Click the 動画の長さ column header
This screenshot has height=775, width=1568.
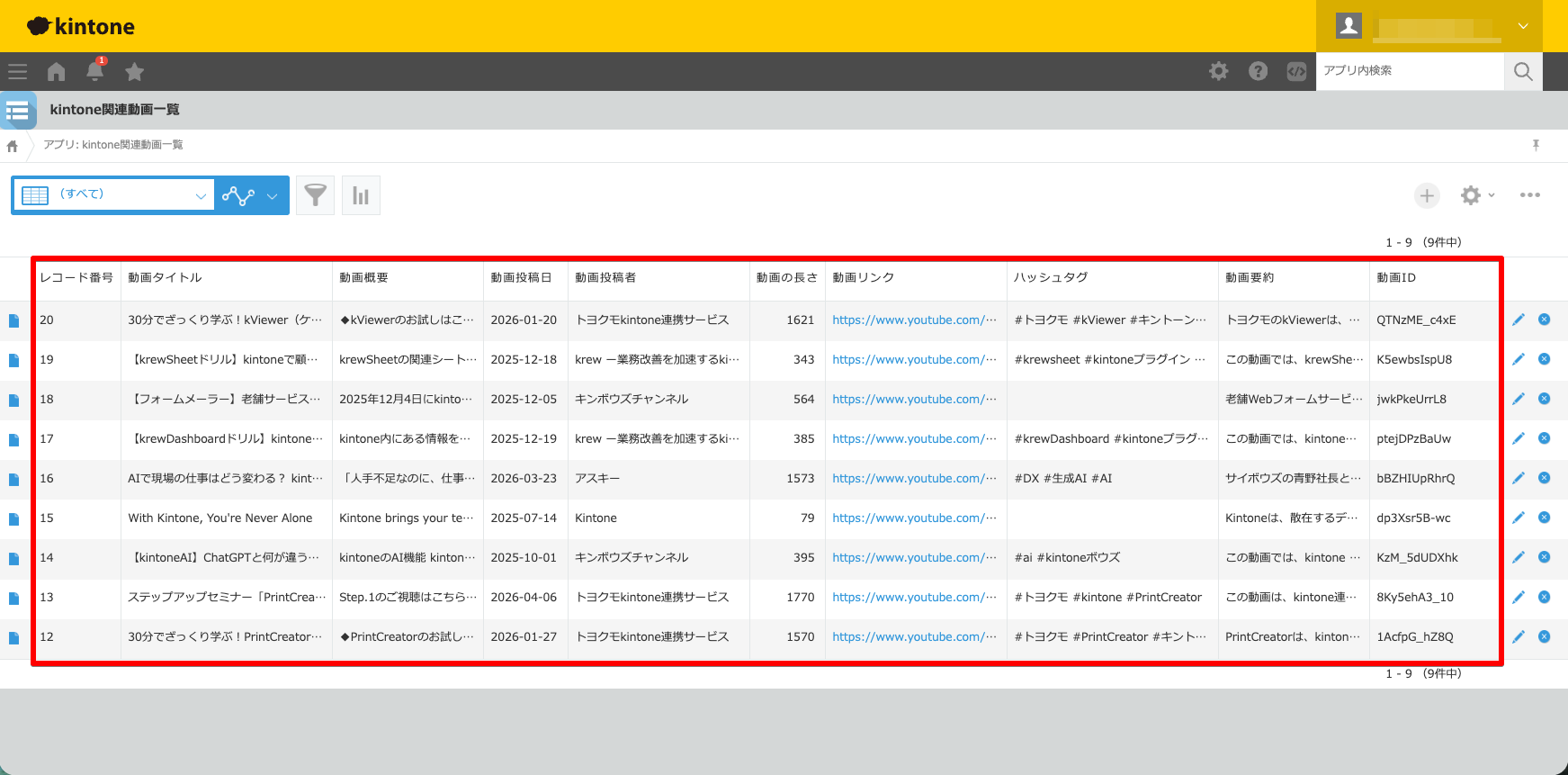tap(787, 277)
